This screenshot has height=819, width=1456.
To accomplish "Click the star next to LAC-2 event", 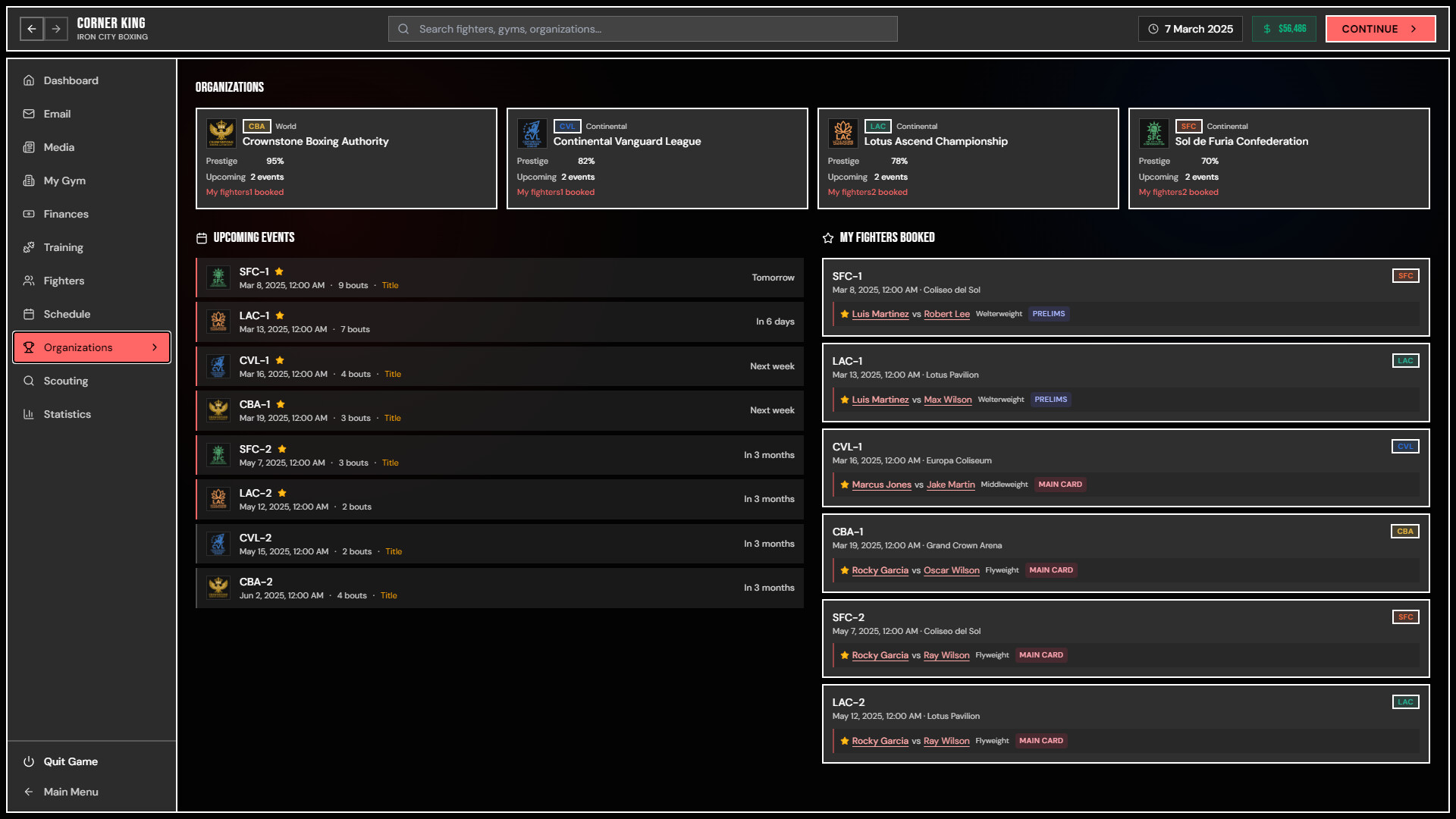I will 282,492.
